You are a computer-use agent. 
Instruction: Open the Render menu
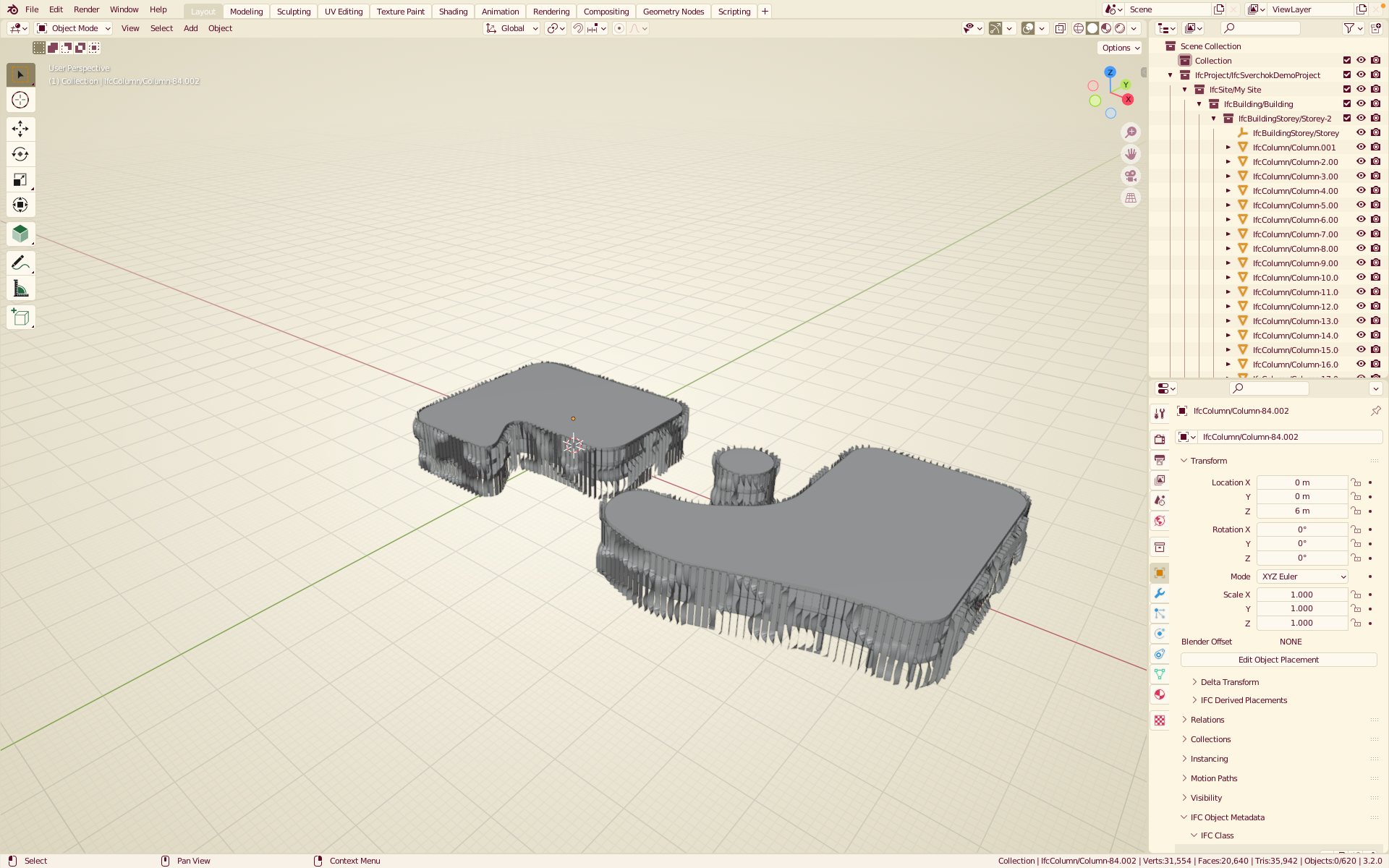coord(86,9)
